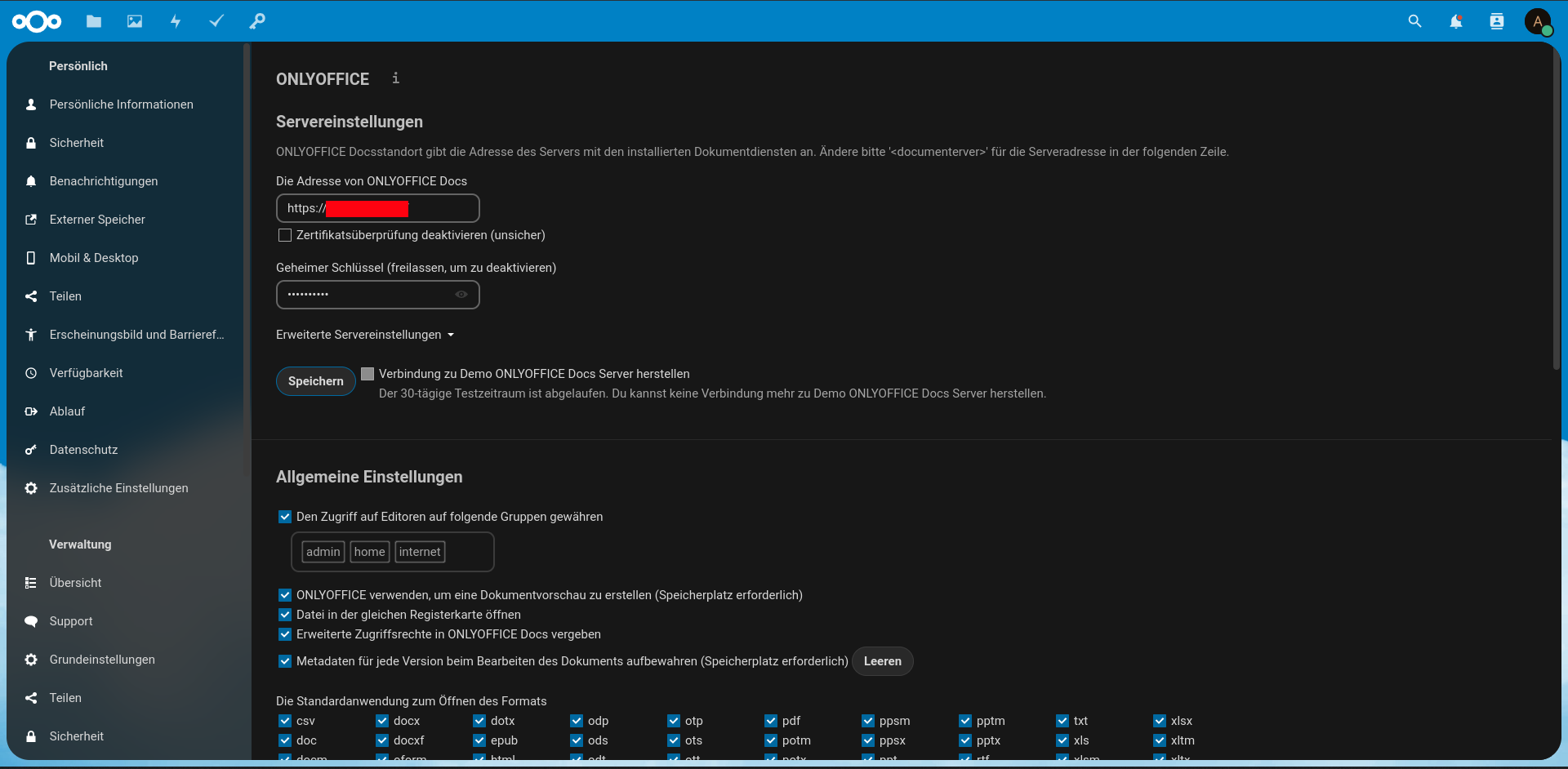Uncheck the txt format checkbox
The image size is (1568, 769).
(1062, 721)
